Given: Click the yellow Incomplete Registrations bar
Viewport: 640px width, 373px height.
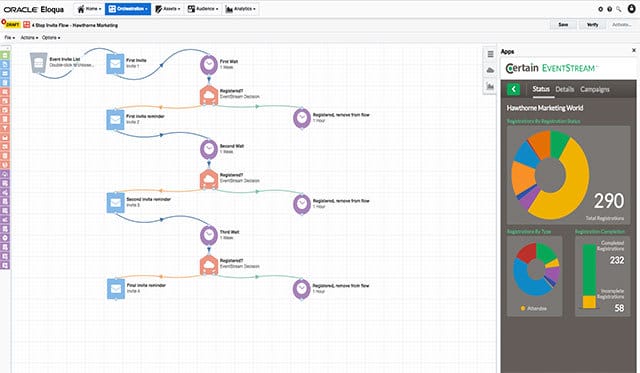Looking at the screenshot, I should (x=589, y=302).
